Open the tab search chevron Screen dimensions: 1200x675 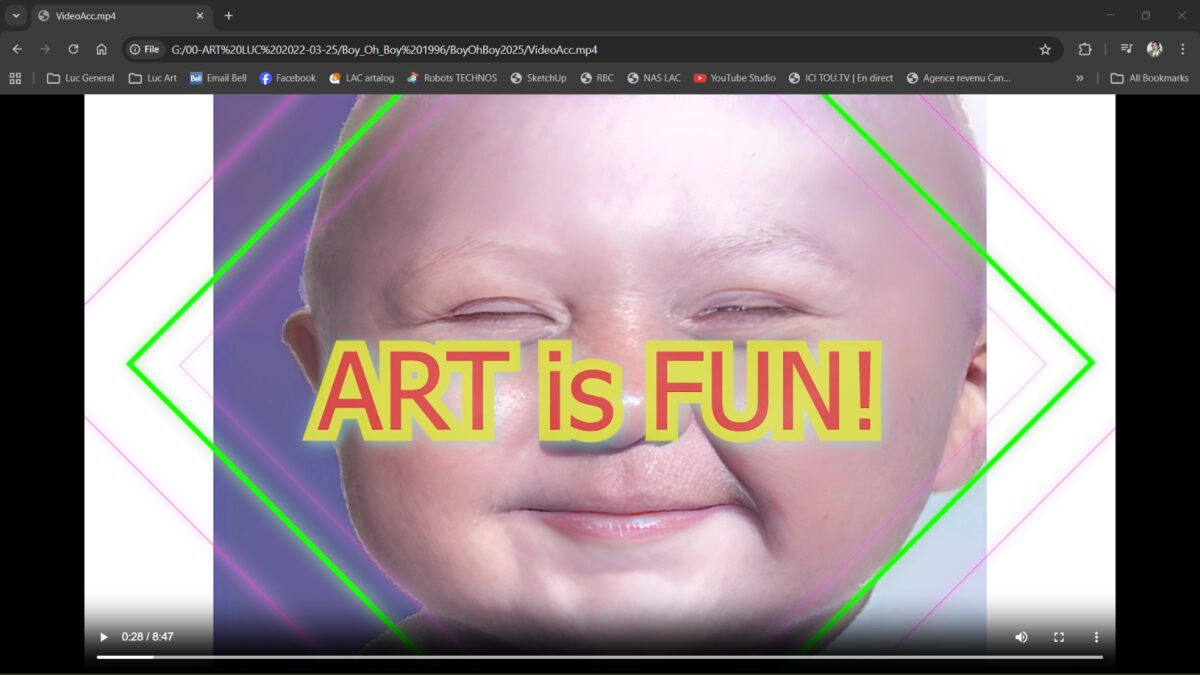point(14,15)
